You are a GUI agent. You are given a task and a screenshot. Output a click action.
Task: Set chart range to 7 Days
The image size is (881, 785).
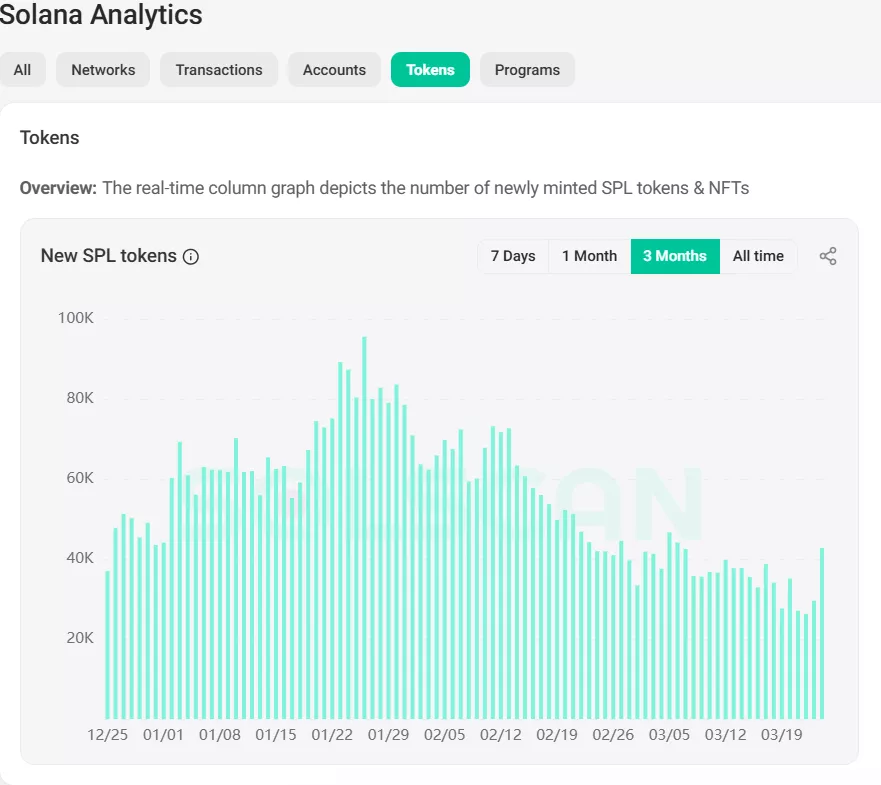513,256
